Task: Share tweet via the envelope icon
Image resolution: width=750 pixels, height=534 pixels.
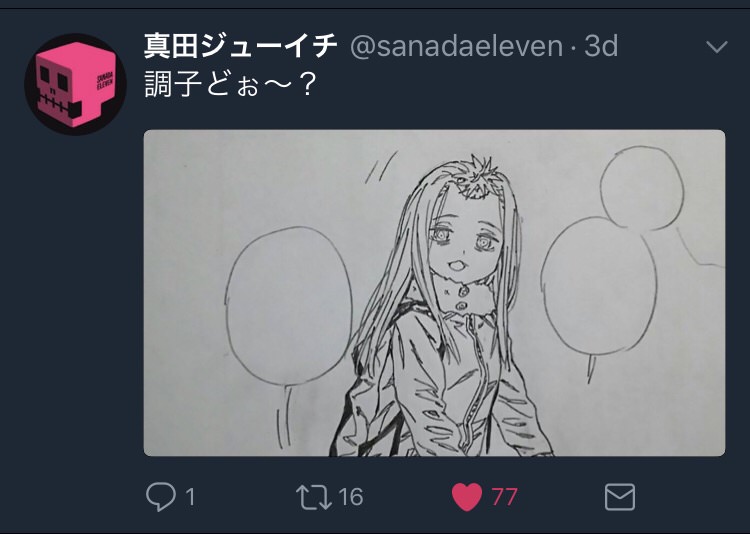Action: [620, 496]
